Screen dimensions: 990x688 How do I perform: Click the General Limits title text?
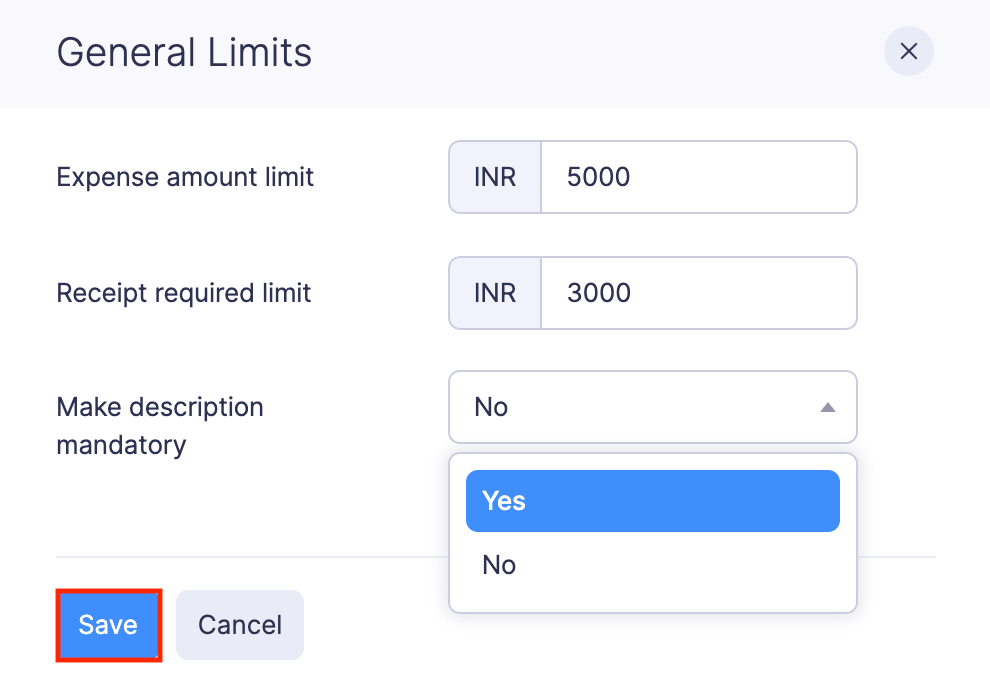(184, 52)
